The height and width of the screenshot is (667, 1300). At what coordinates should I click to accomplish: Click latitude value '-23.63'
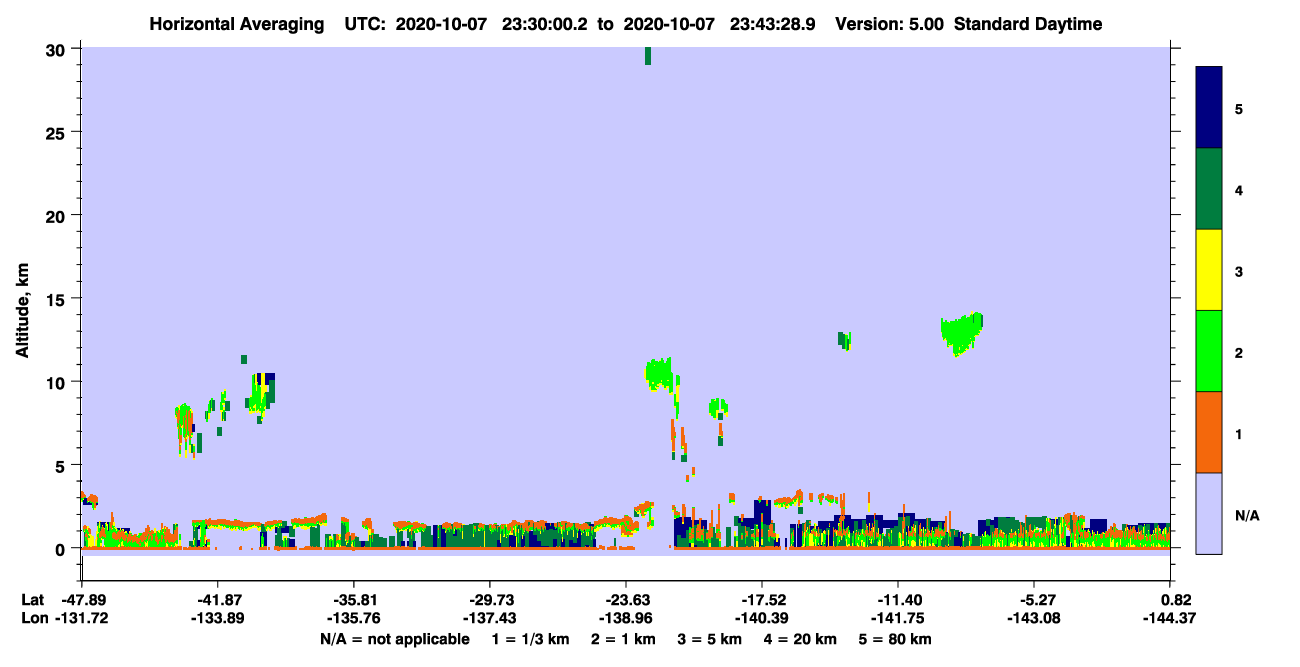click(625, 600)
